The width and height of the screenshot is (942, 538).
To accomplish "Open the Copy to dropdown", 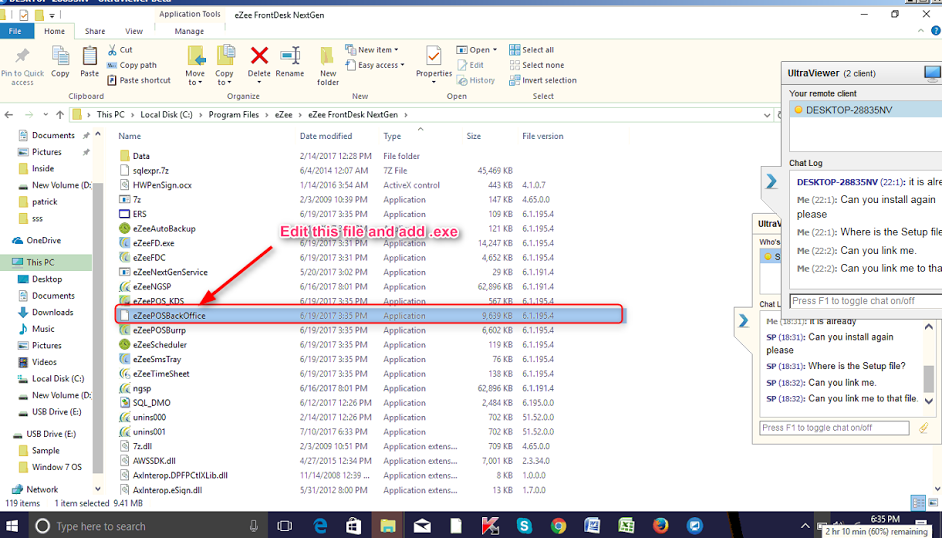I will pos(225,65).
